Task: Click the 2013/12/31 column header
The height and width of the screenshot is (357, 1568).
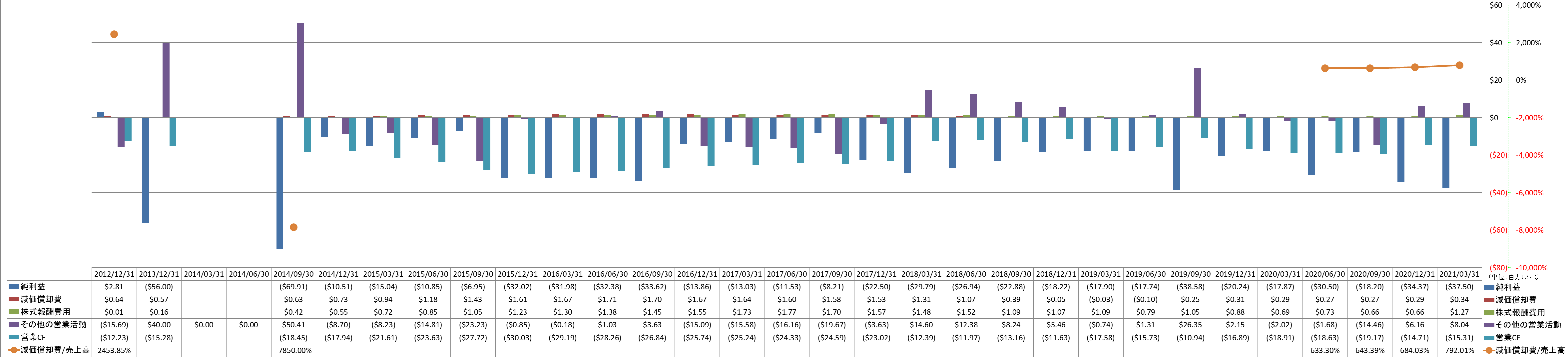Action: click(159, 274)
